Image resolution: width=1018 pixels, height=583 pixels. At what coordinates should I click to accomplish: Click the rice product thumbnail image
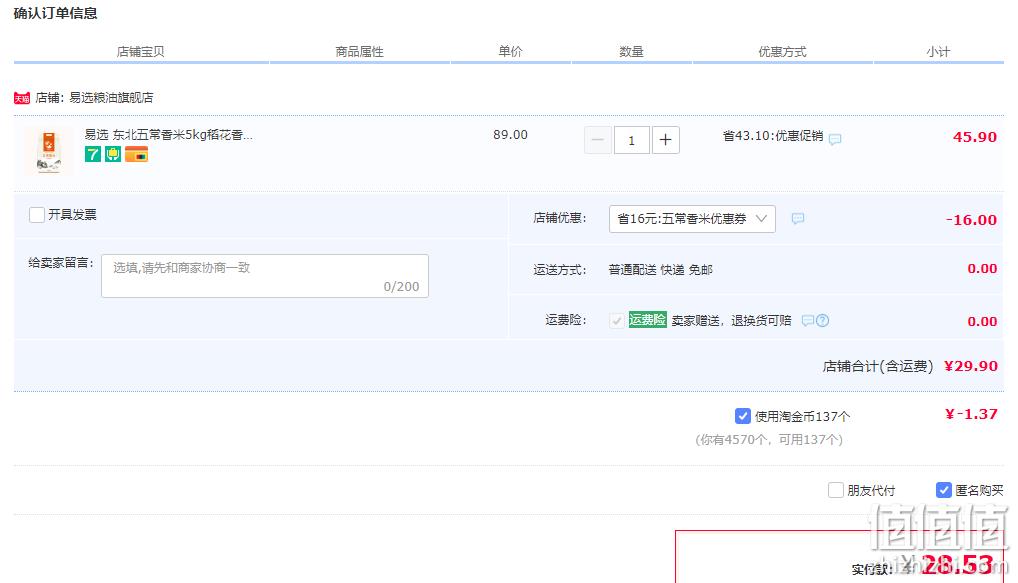pyautogui.click(x=49, y=151)
